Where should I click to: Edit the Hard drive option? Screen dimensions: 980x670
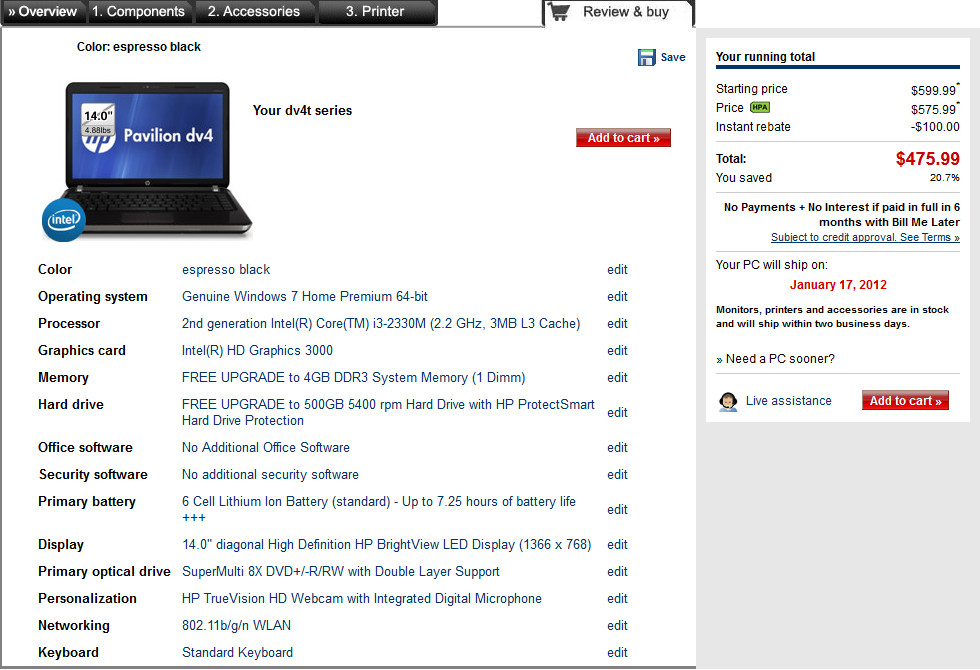coord(617,412)
